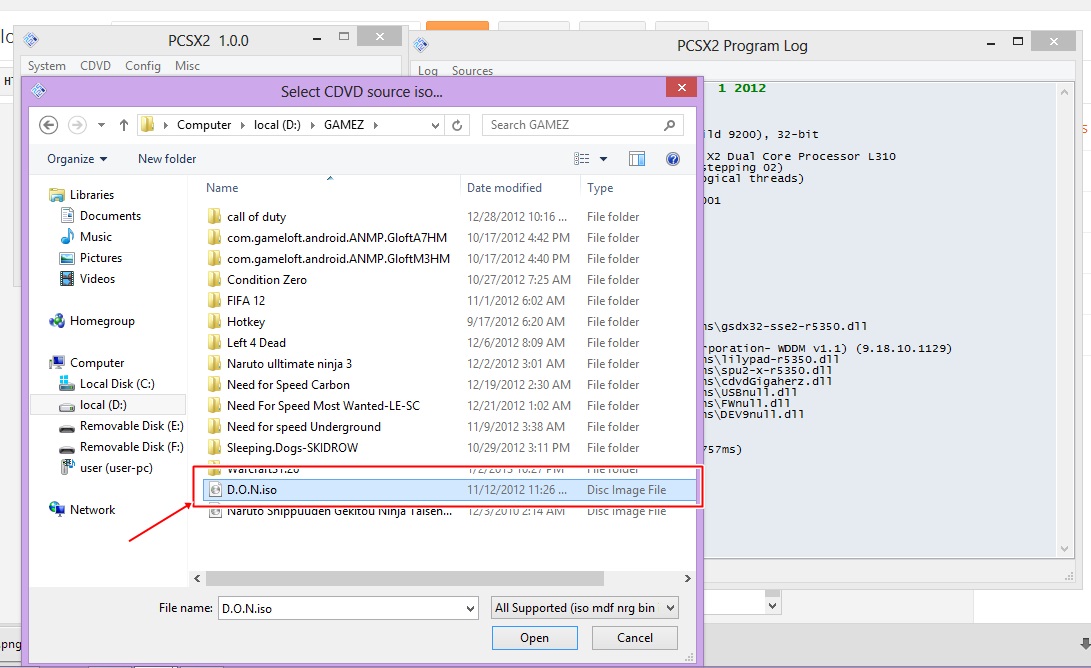Open Log menu in Program Log window
This screenshot has height=668, width=1091.
tap(428, 70)
